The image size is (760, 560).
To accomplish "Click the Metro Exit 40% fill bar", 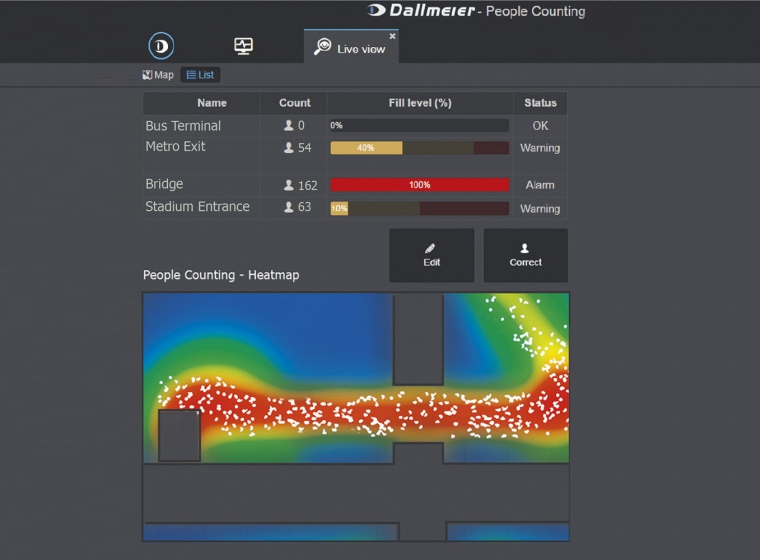I will coord(366,148).
